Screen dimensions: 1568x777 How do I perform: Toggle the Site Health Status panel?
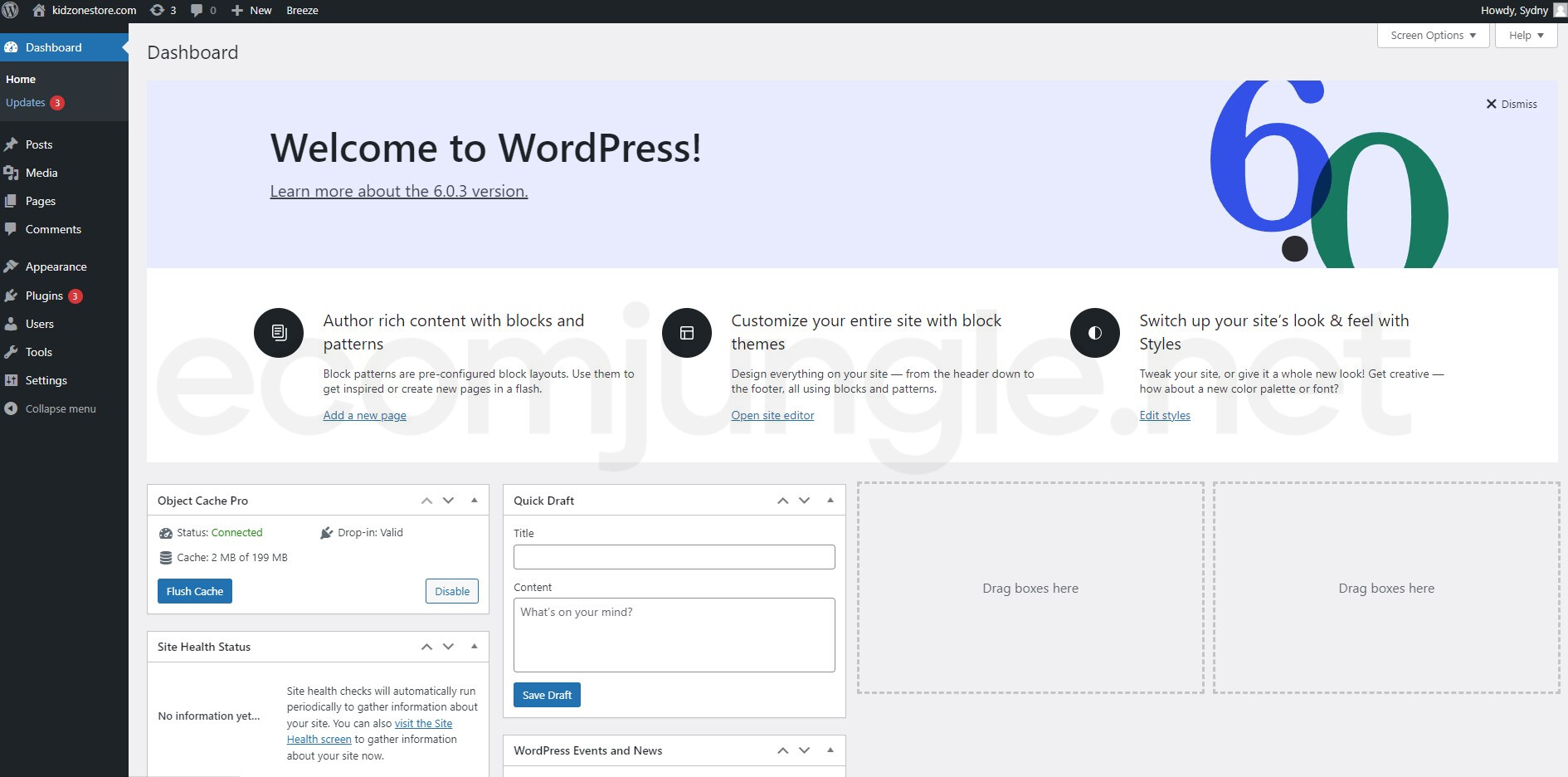(475, 647)
